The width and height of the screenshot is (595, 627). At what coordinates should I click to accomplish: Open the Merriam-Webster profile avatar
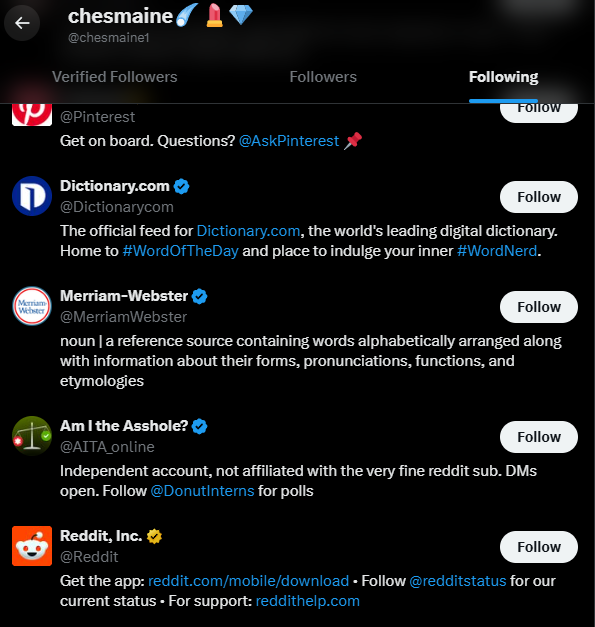(32, 306)
